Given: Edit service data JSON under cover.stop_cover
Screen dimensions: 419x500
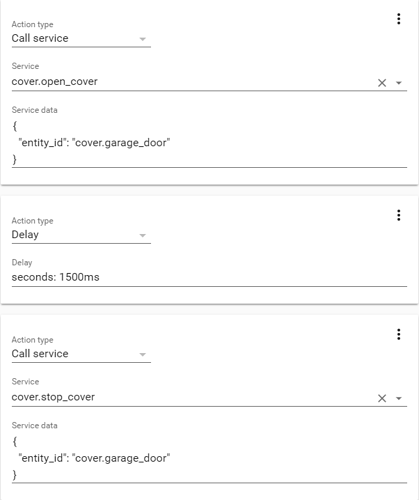Looking at the screenshot, I should (x=209, y=458).
